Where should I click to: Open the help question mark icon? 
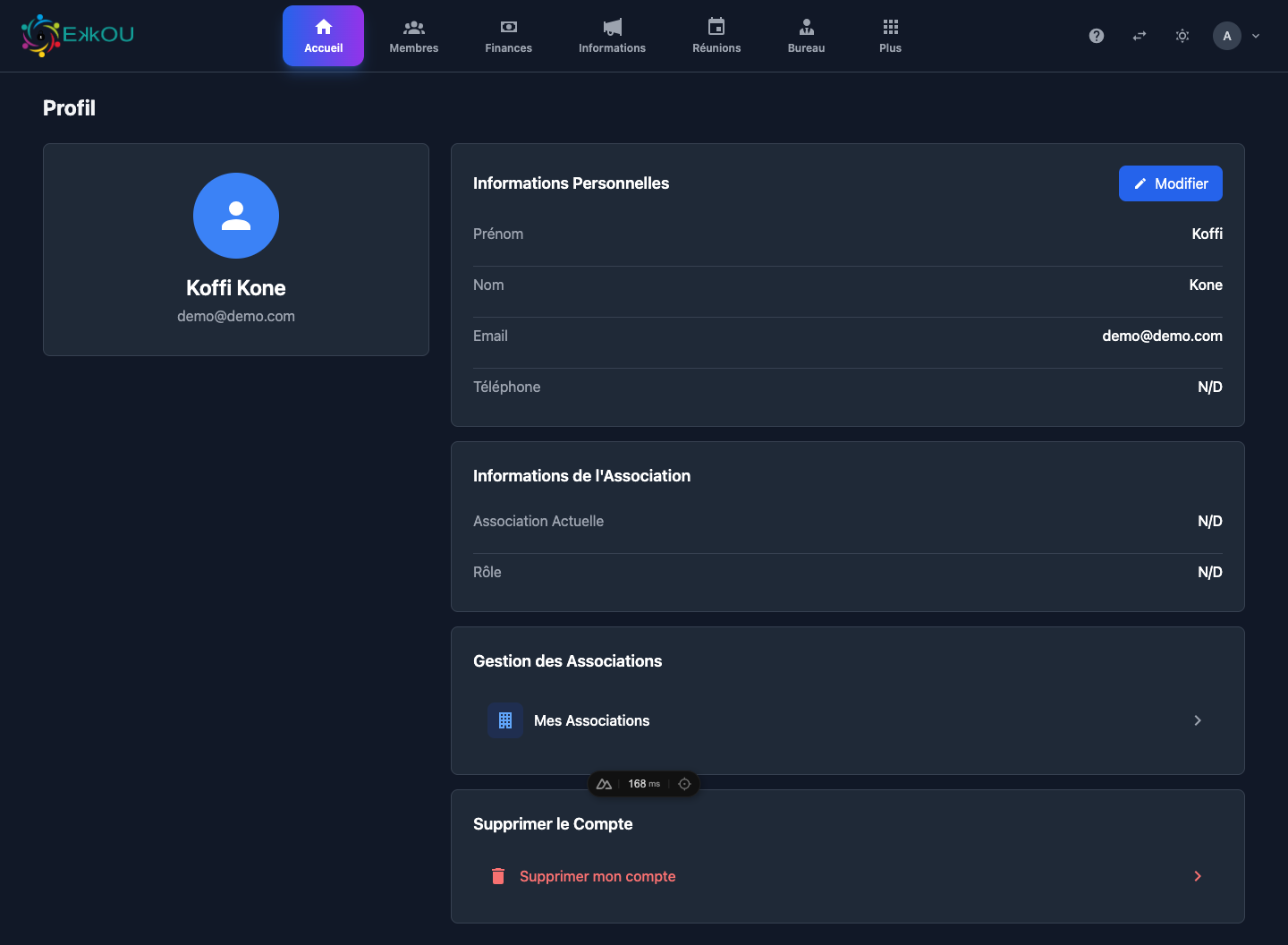[1097, 36]
